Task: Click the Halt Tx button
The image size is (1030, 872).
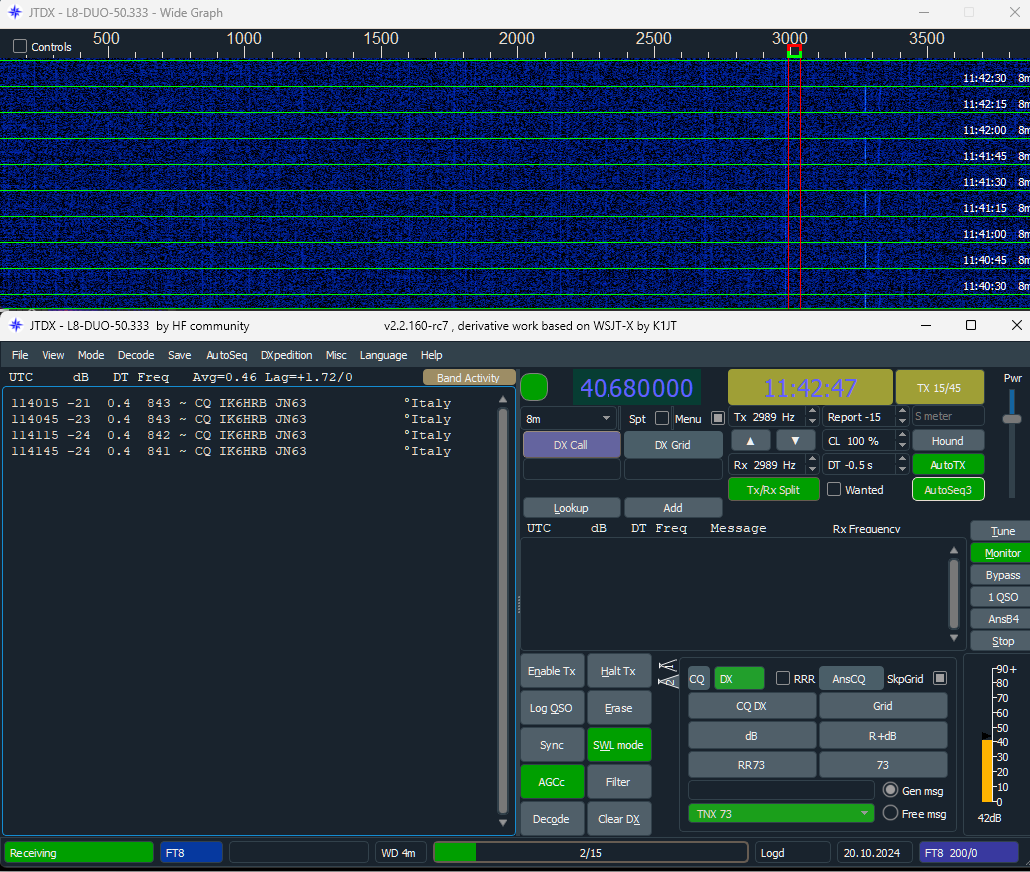Action: point(618,671)
